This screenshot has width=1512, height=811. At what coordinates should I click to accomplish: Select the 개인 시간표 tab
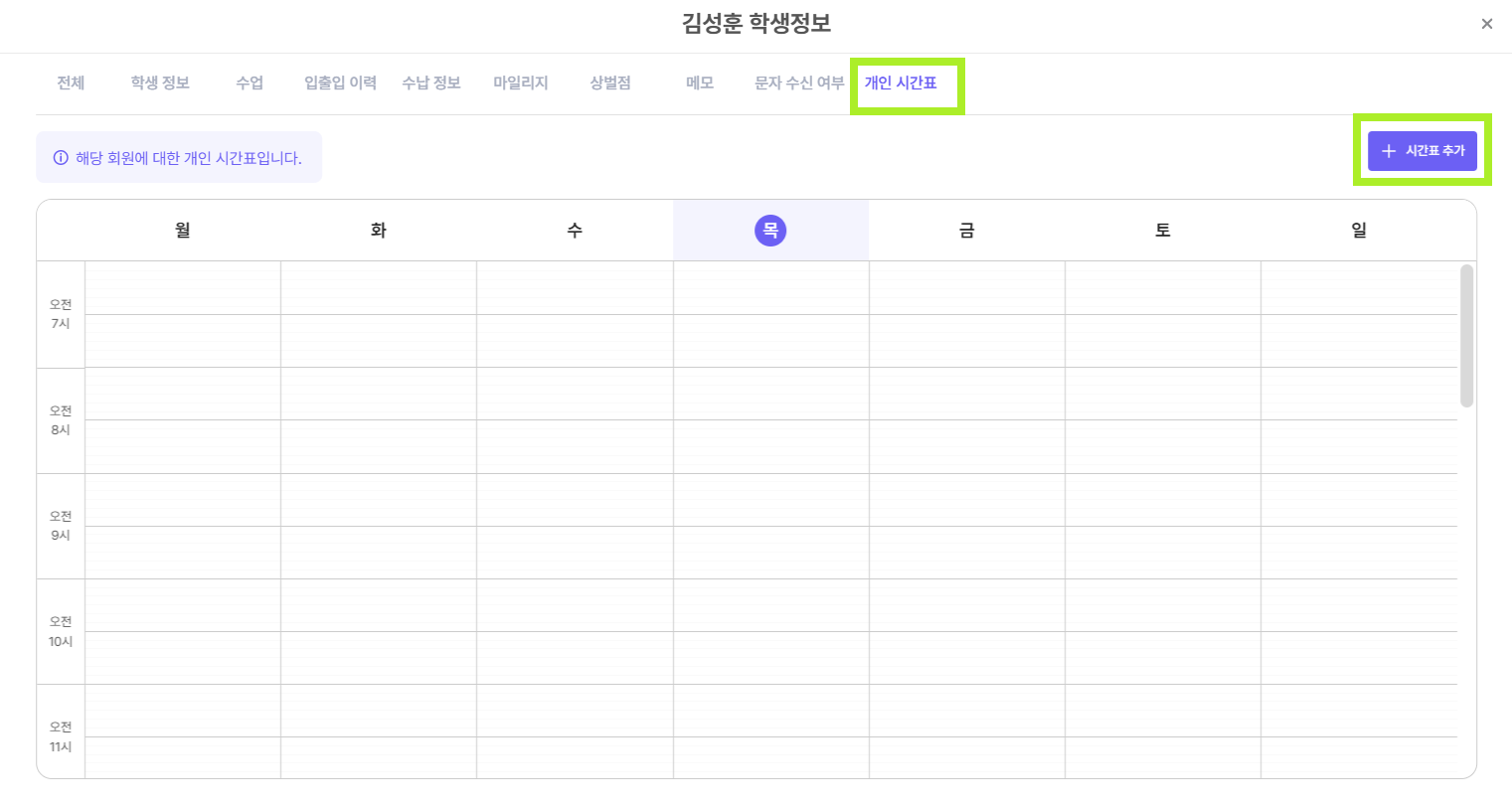[901, 83]
